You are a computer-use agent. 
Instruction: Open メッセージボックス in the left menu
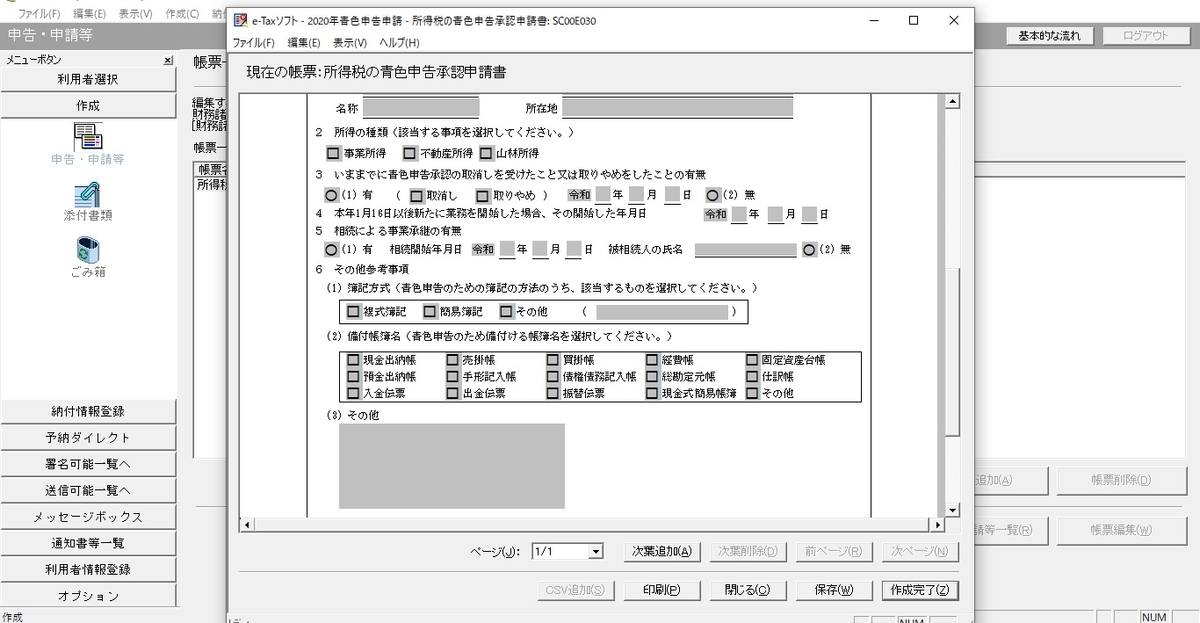pos(88,517)
